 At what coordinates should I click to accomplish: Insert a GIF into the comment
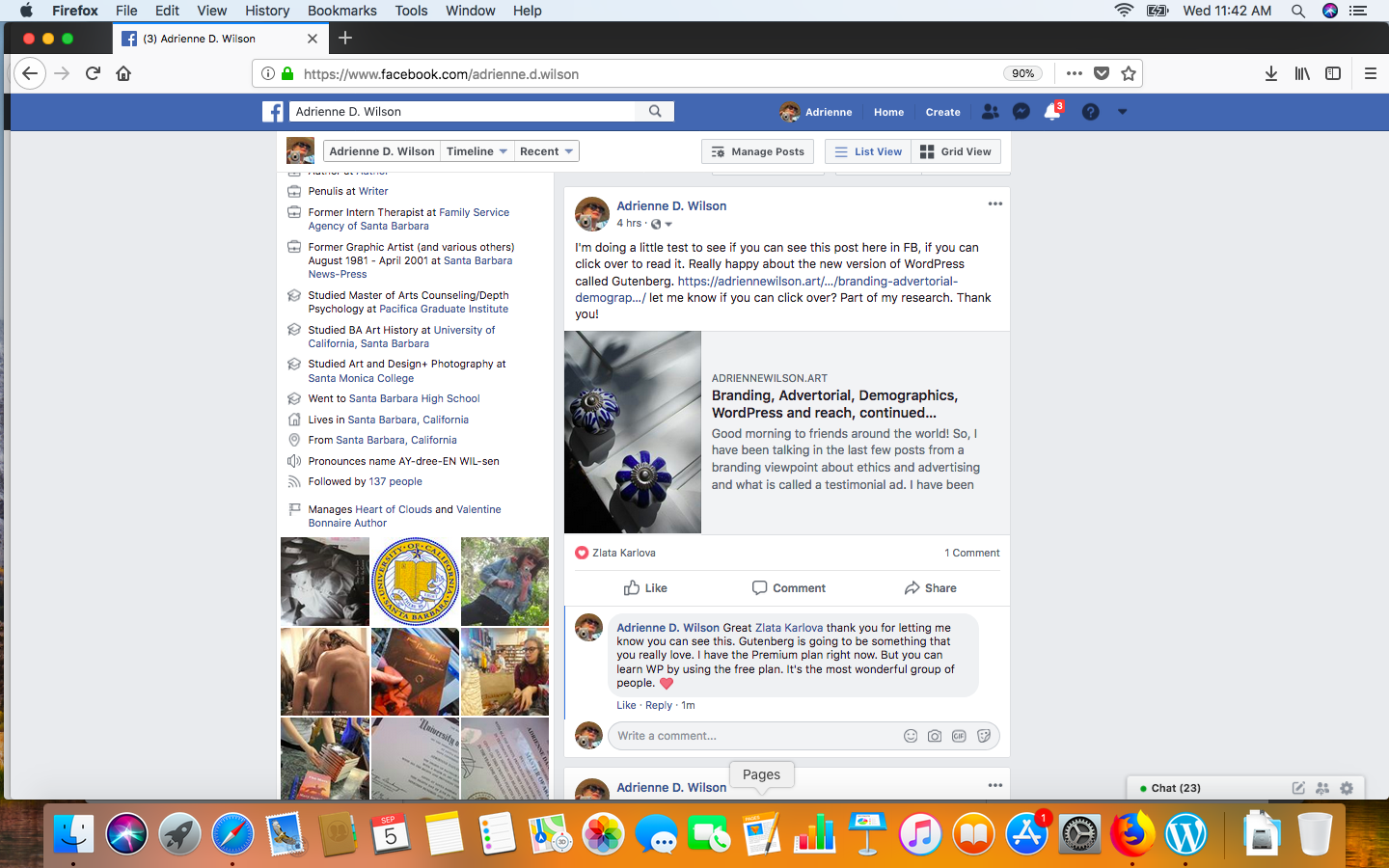click(x=959, y=736)
